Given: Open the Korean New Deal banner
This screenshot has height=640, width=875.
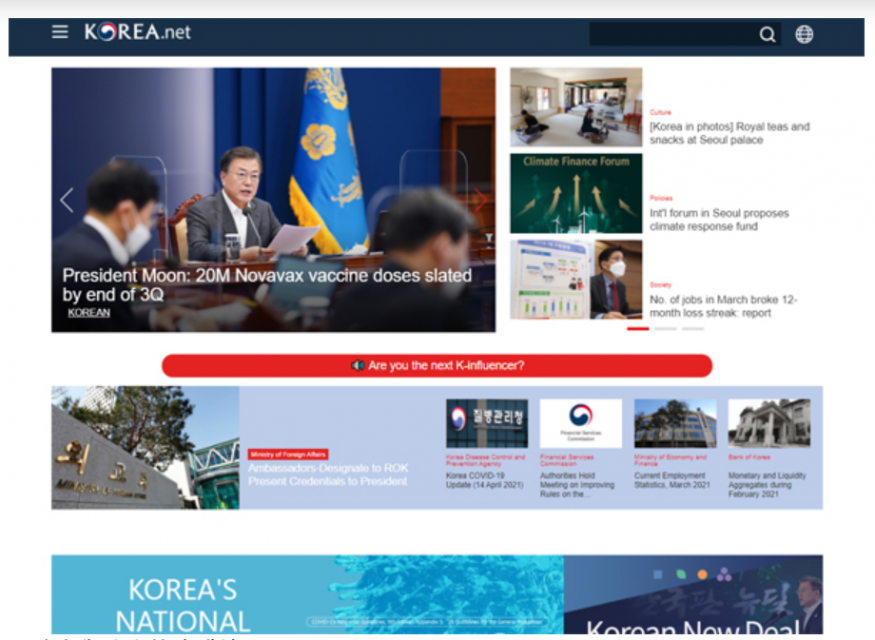Looking at the screenshot, I should [x=693, y=594].
